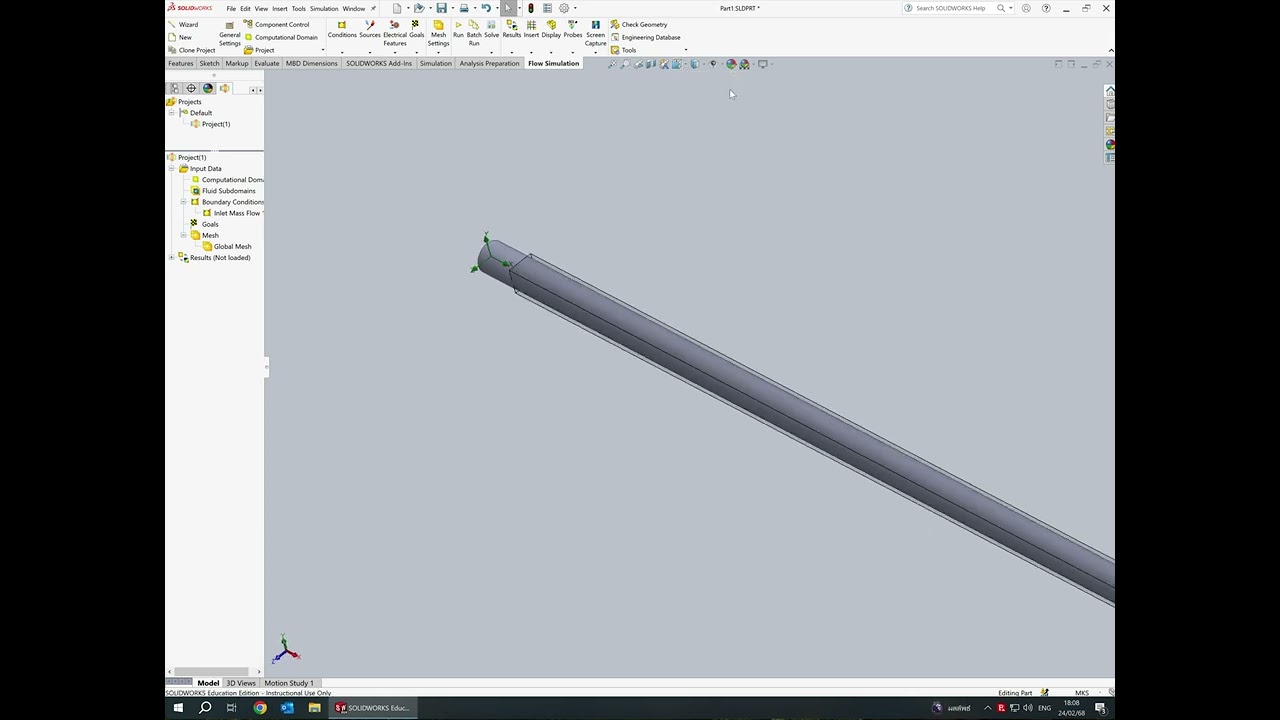This screenshot has width=1280, height=720.
Task: Click the Windows Start button
Action: click(x=178, y=708)
